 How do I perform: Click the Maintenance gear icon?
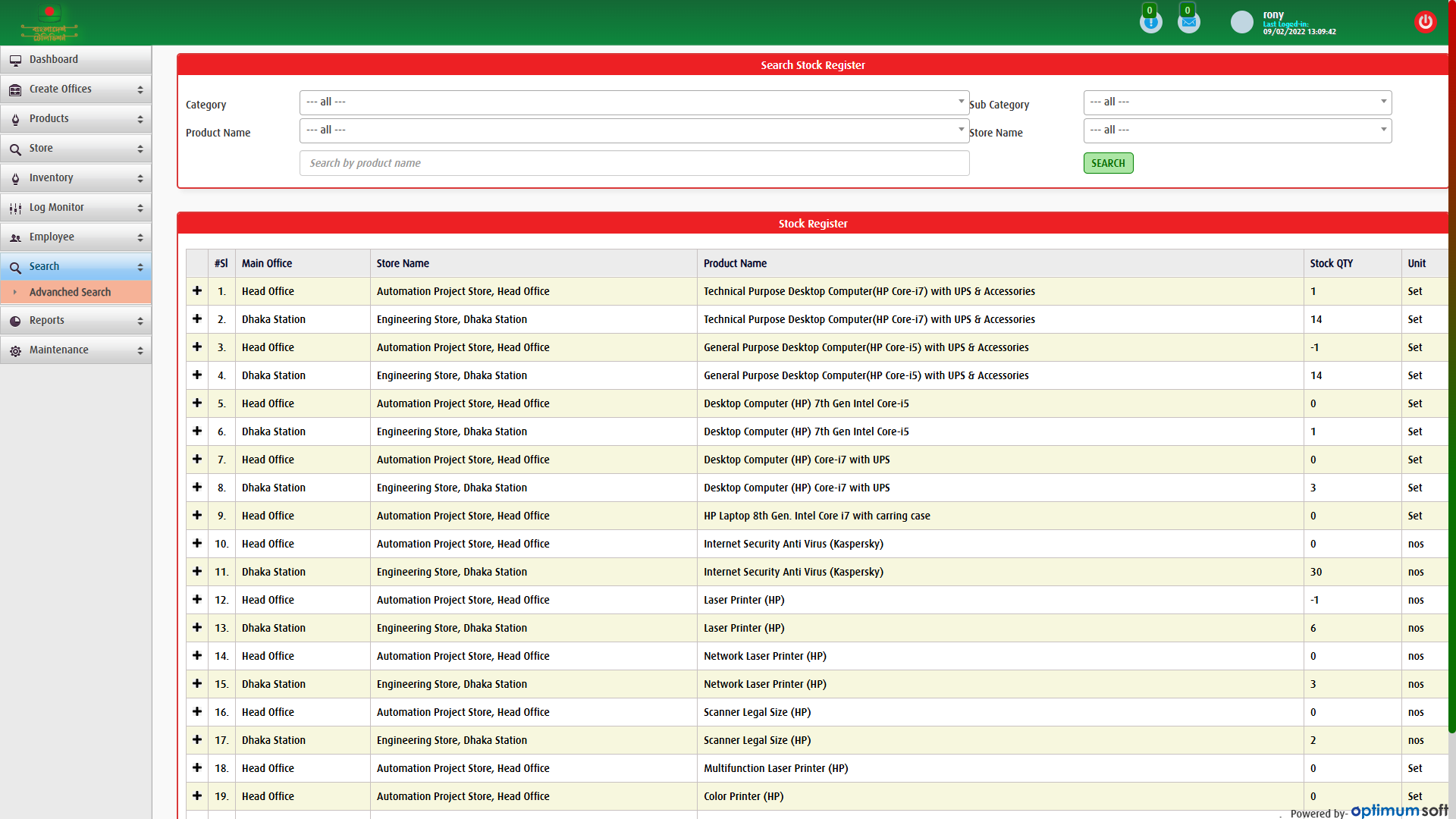coord(15,350)
